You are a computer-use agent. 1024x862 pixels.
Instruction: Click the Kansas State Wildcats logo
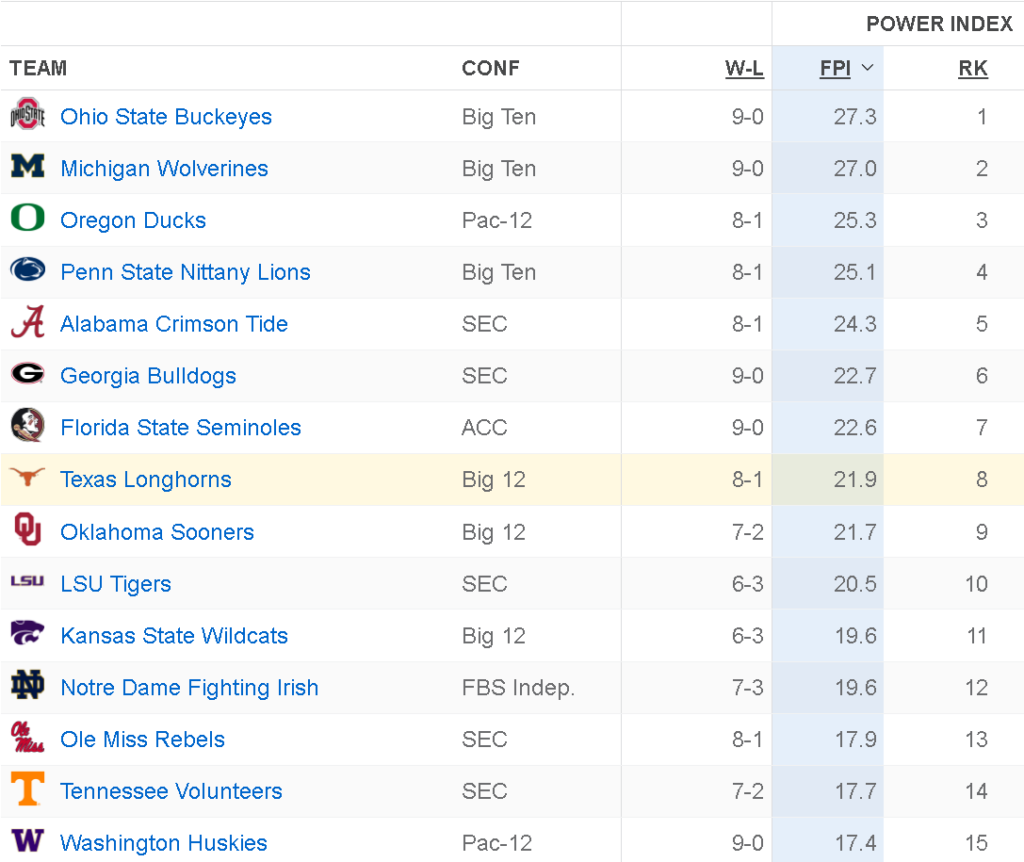coord(27,633)
